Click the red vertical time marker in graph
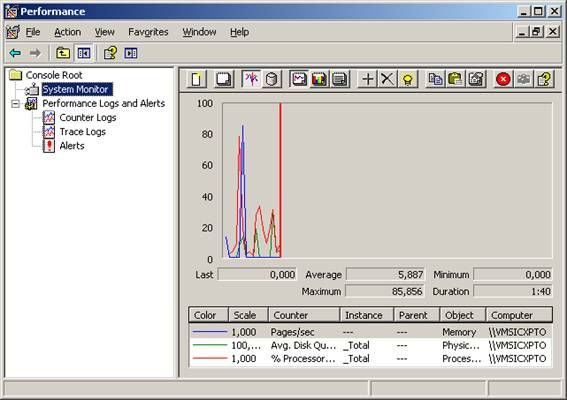Viewport: 567px width, 400px height. [x=280, y=180]
